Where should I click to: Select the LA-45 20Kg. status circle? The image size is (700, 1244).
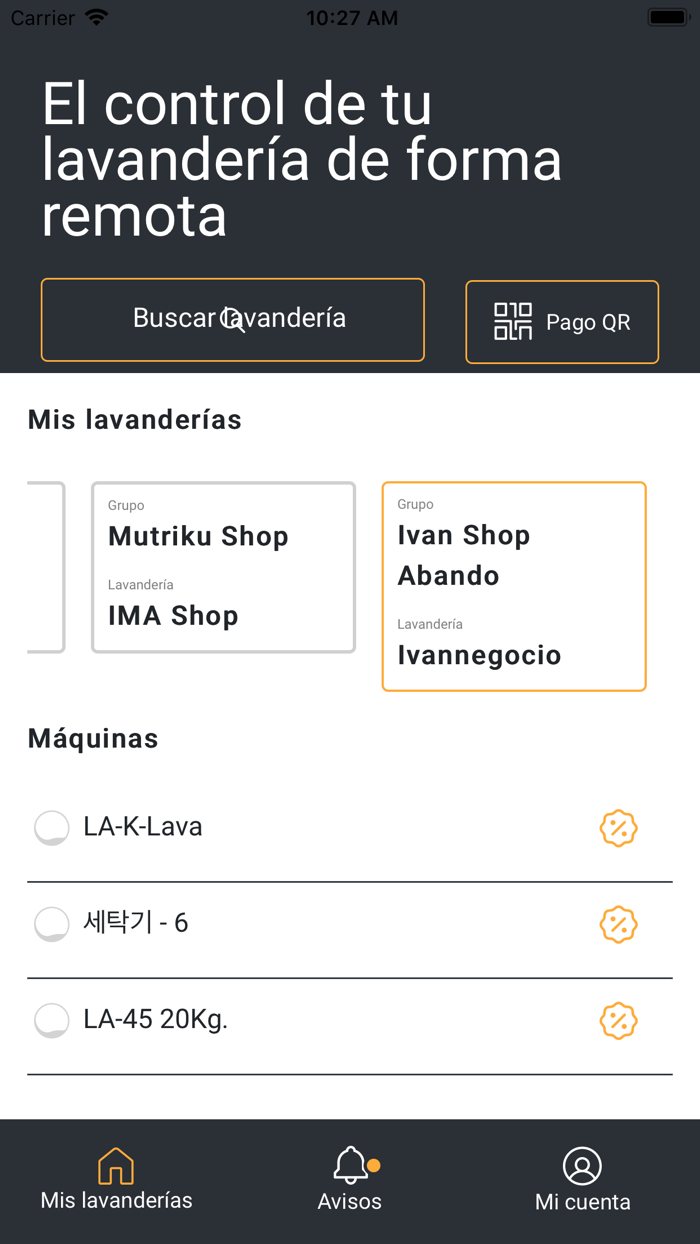pos(52,1021)
